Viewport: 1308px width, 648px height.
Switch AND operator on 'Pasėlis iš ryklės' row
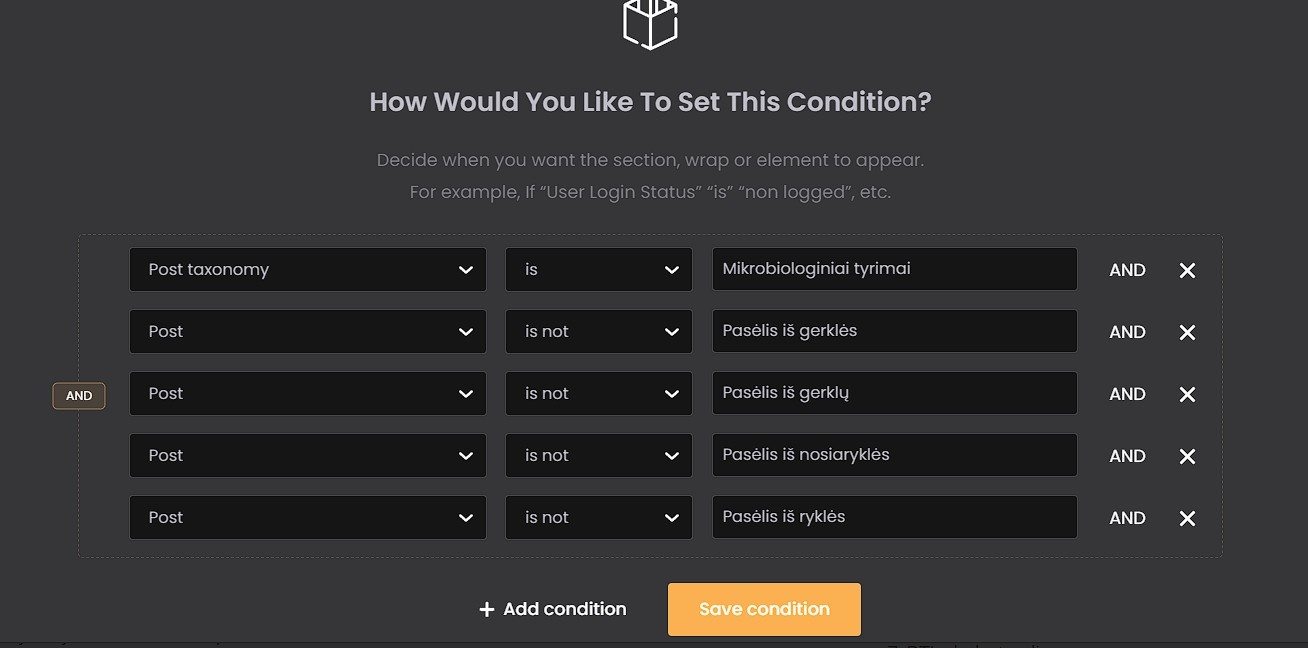pos(1127,518)
